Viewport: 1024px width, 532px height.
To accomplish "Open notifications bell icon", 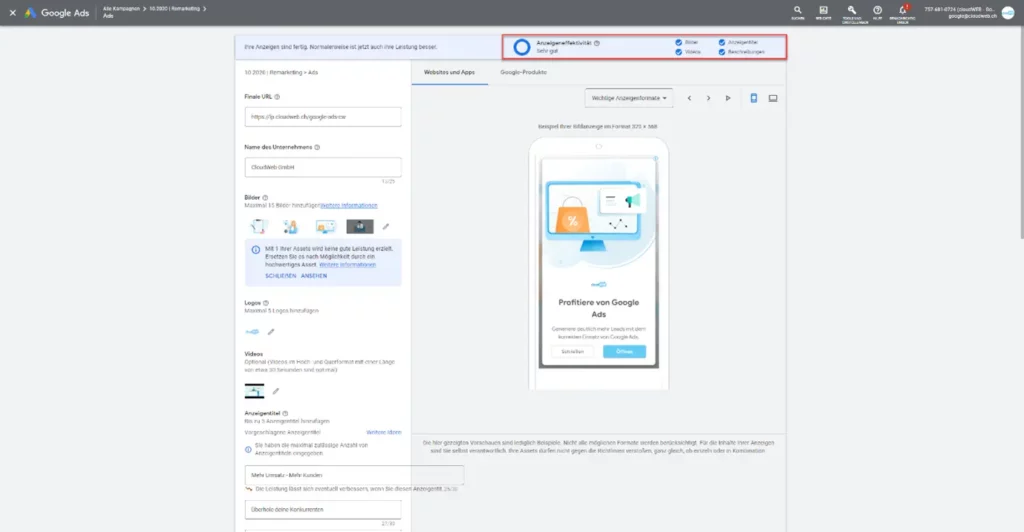I will 902,10.
